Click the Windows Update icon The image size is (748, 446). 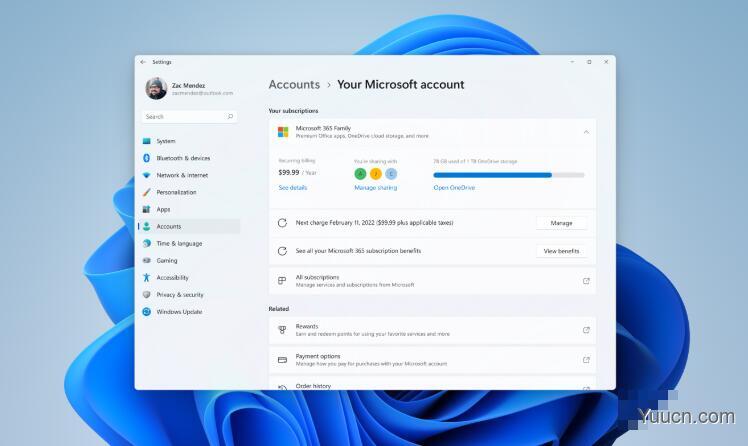[146, 311]
